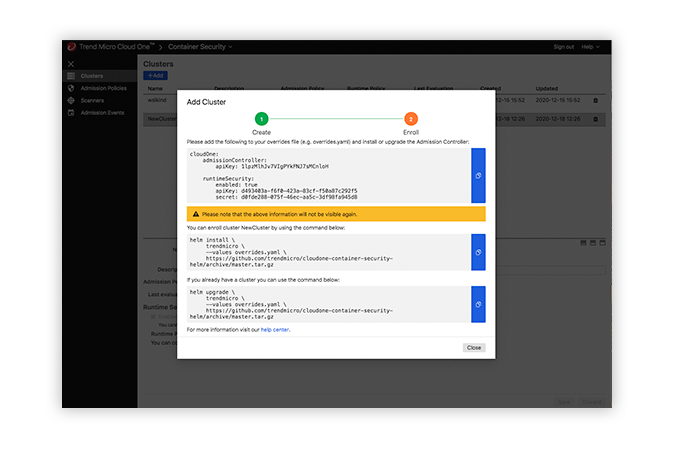Close the Add Cluster dialog
The width and height of the screenshot is (673, 449).
pos(474,348)
